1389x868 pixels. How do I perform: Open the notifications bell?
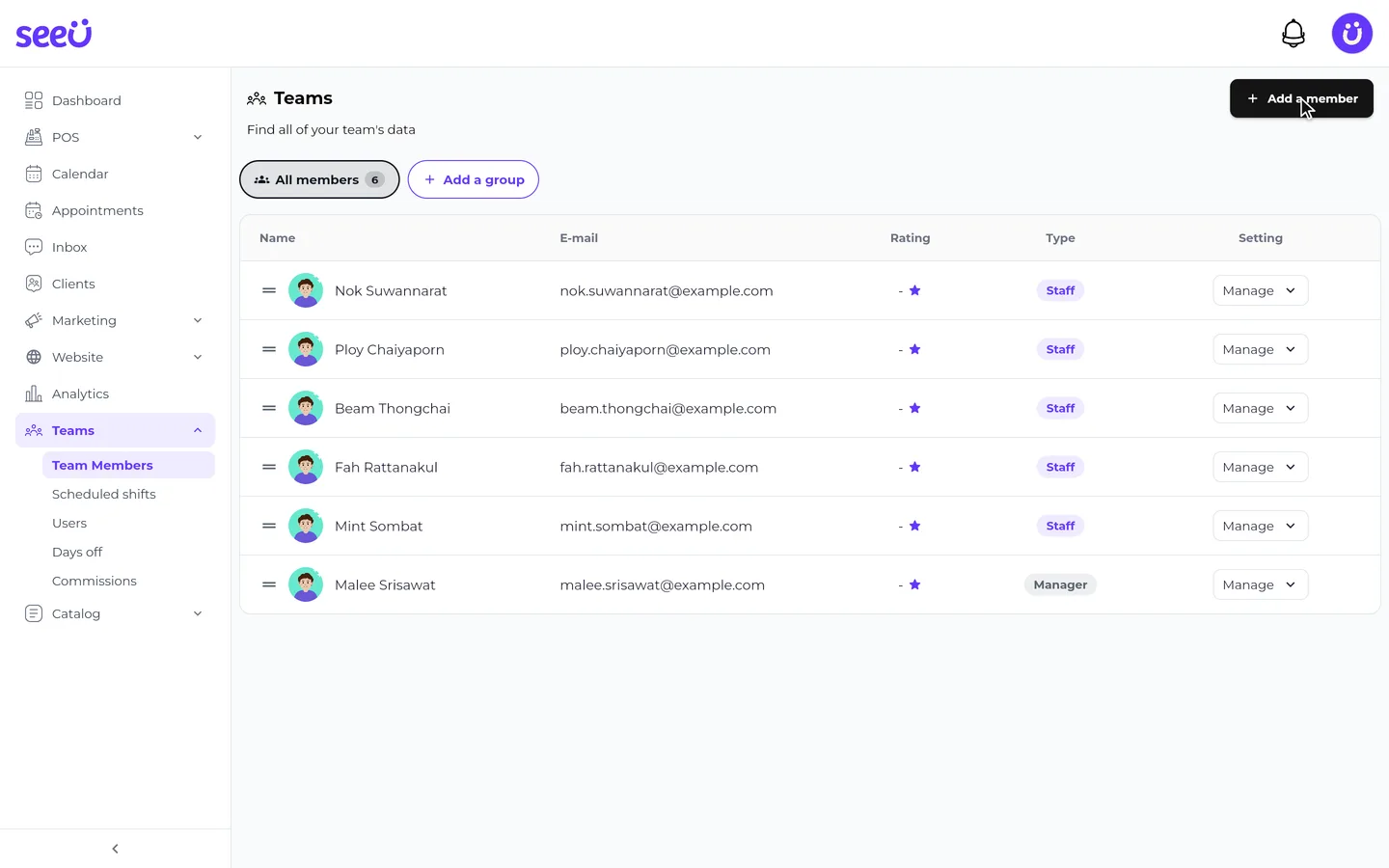tap(1294, 34)
